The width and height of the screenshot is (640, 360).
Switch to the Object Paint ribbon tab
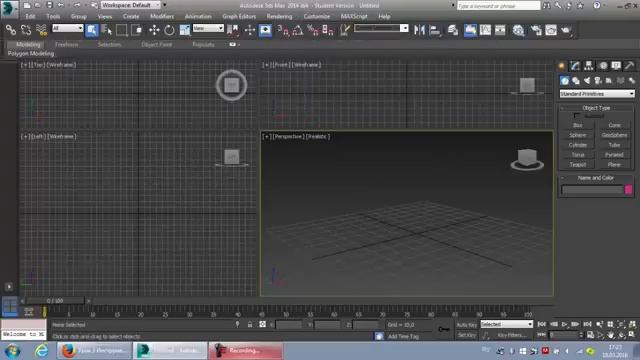click(157, 44)
